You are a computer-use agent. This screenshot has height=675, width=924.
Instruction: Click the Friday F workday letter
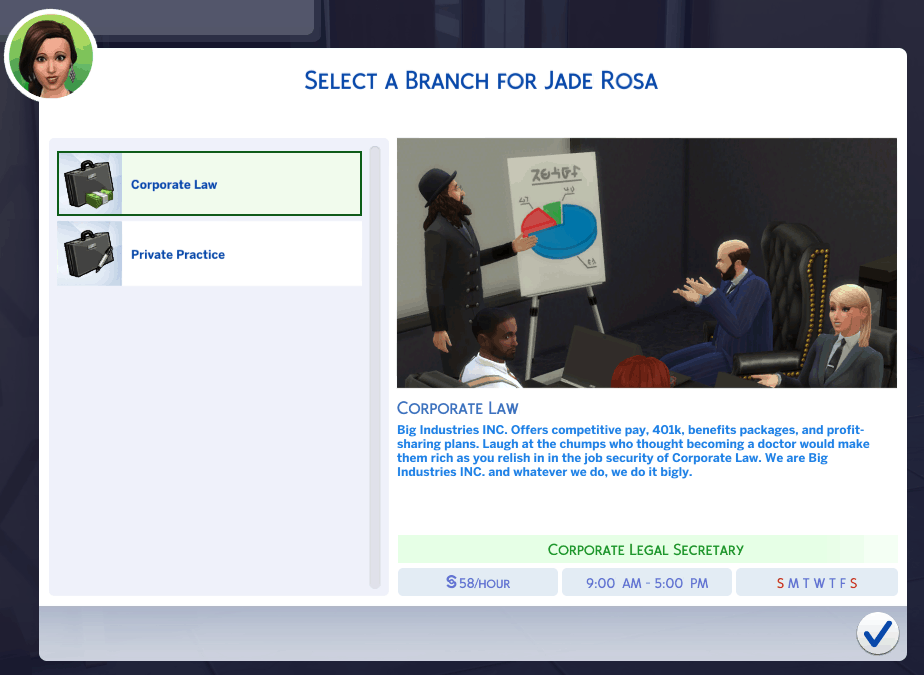842,583
